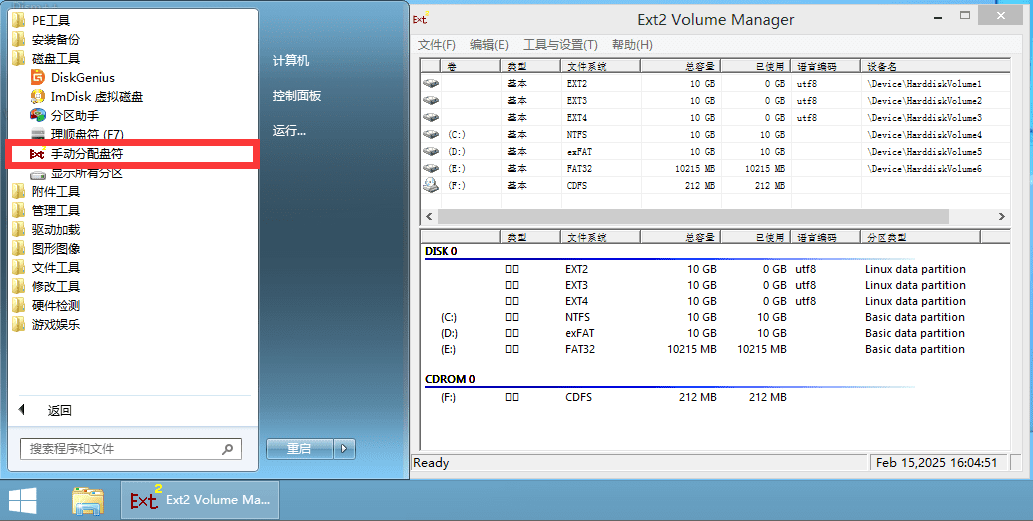
Task: Click the horizontal scrollbar thumb in volume list
Action: point(693,217)
